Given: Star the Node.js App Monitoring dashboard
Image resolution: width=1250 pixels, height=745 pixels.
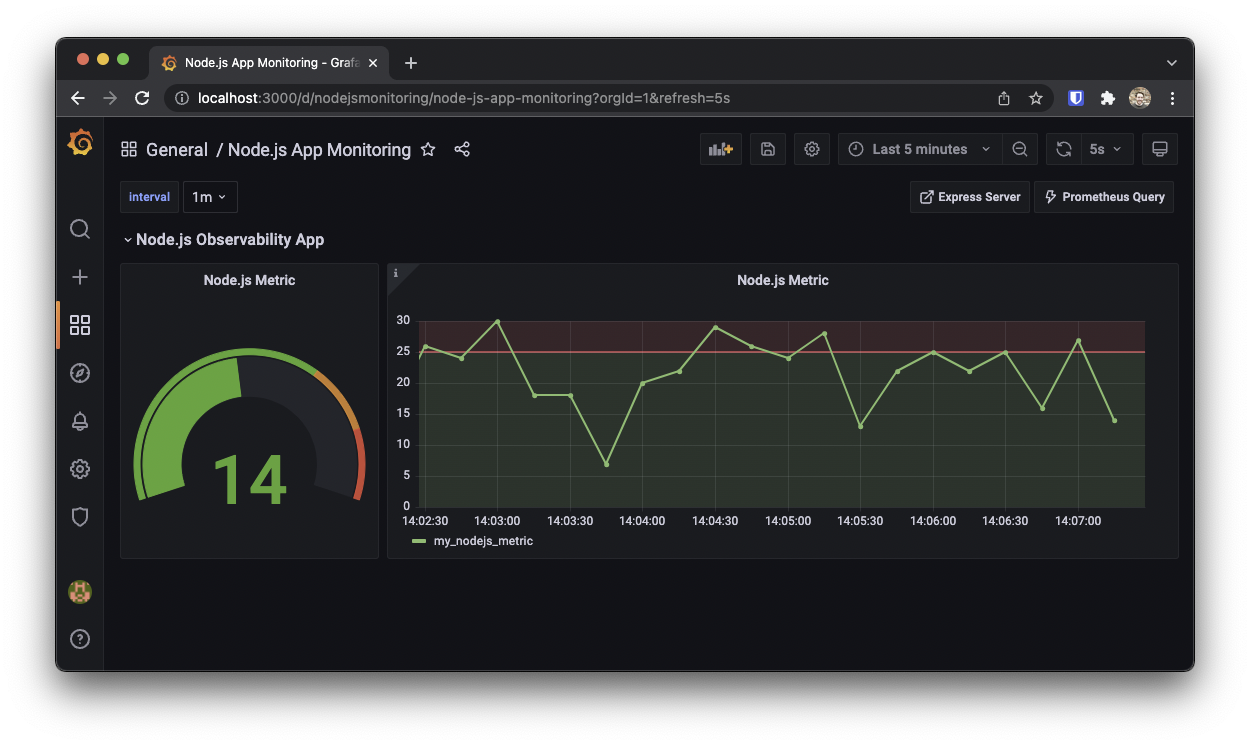Looking at the screenshot, I should pos(428,149).
